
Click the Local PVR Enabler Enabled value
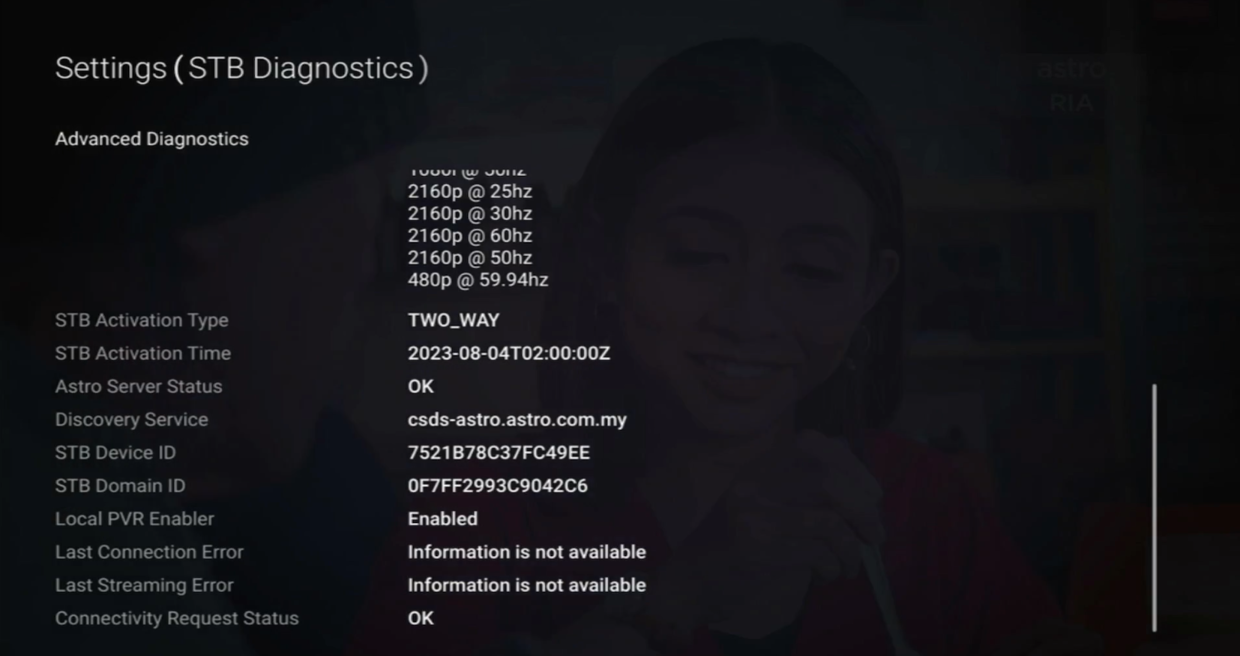point(443,518)
